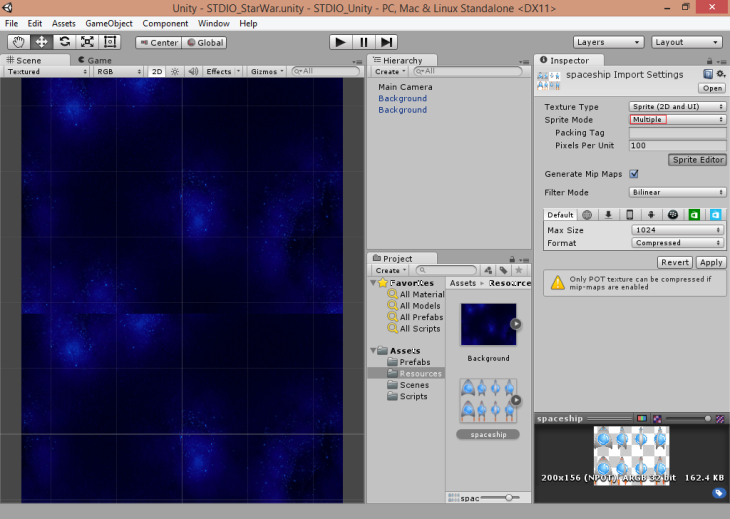Click the Step forward button
Screen dimensions: 730x519
pos(386,42)
